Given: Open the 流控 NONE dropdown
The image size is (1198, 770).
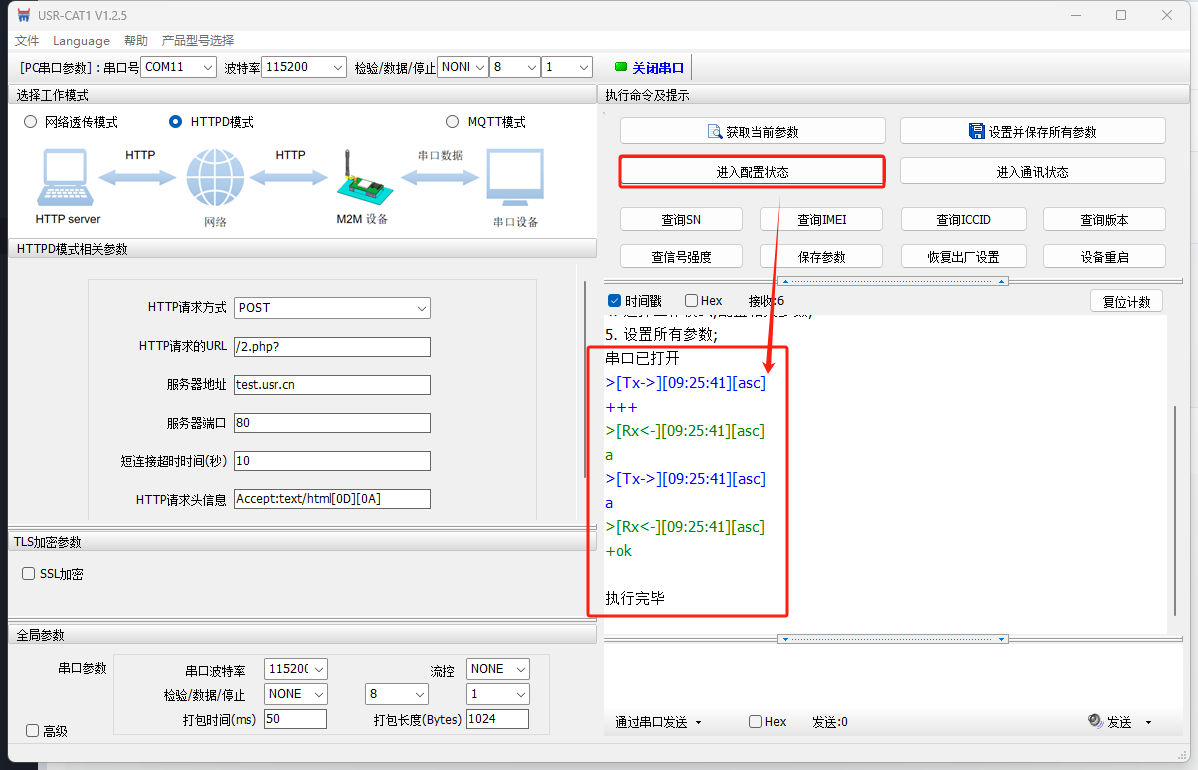Looking at the screenshot, I should pyautogui.click(x=498, y=669).
